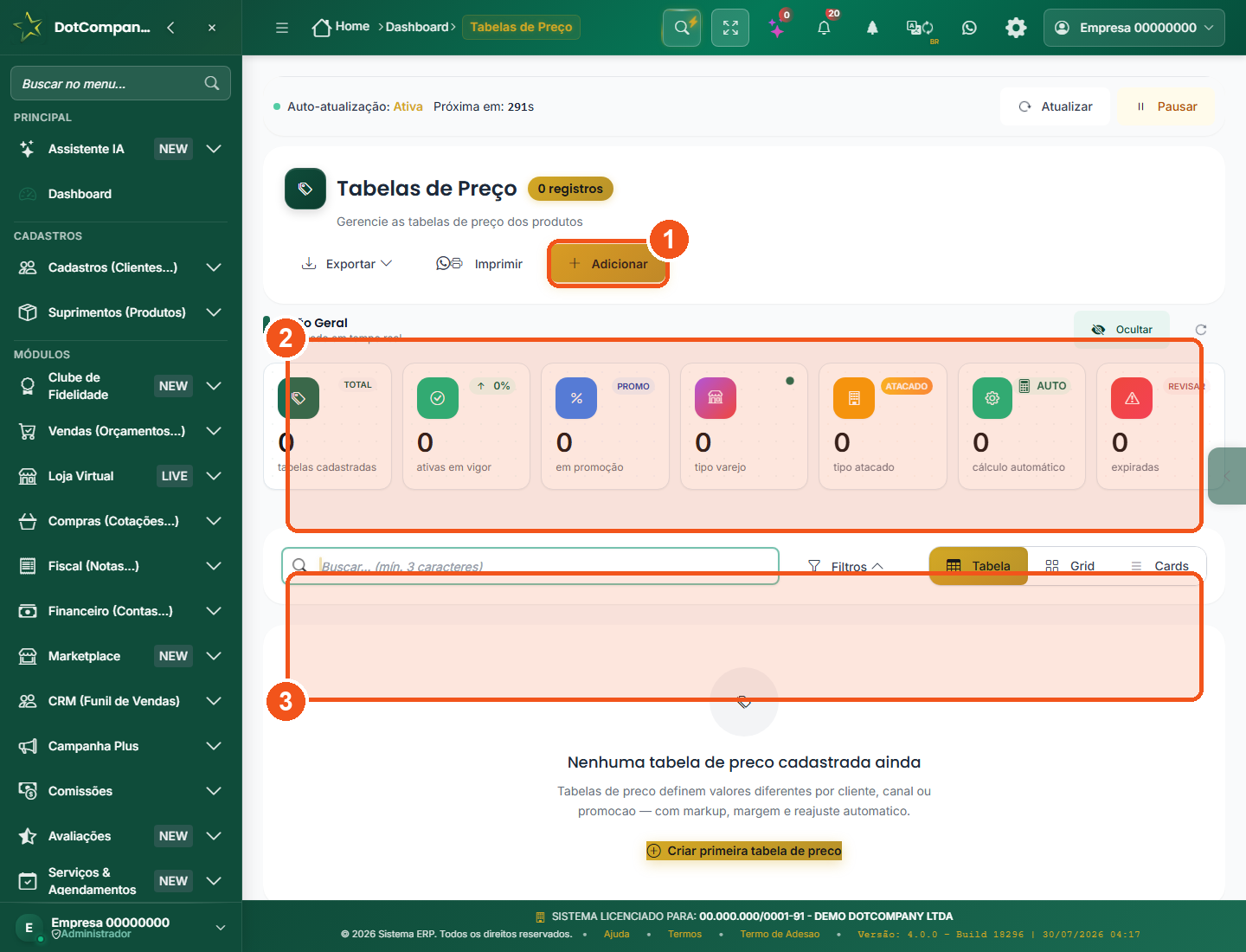This screenshot has width=1246, height=952.
Task: Open the WhatsApp icon in the top bar
Action: [969, 28]
